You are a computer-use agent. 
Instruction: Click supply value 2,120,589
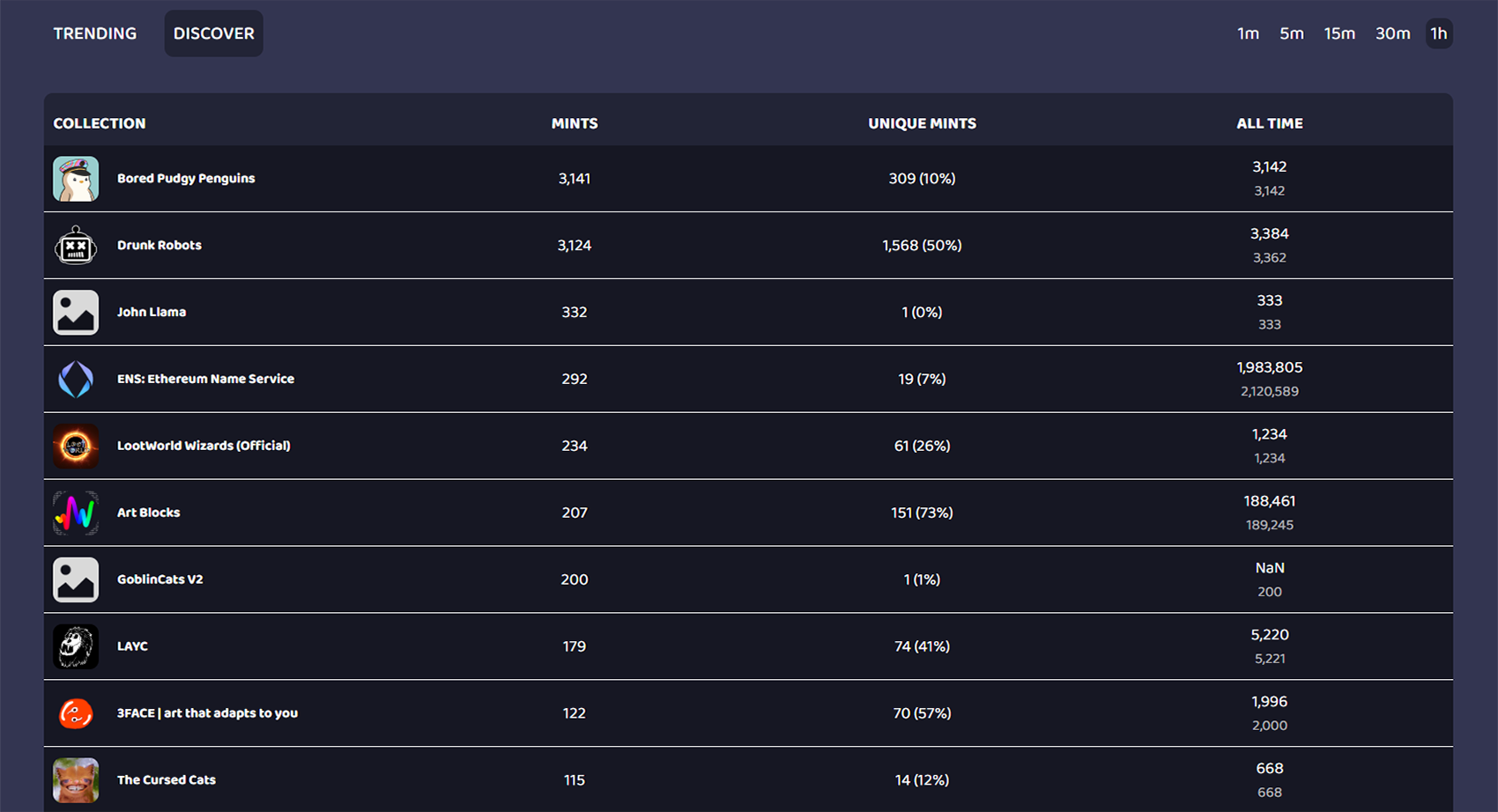point(1270,392)
